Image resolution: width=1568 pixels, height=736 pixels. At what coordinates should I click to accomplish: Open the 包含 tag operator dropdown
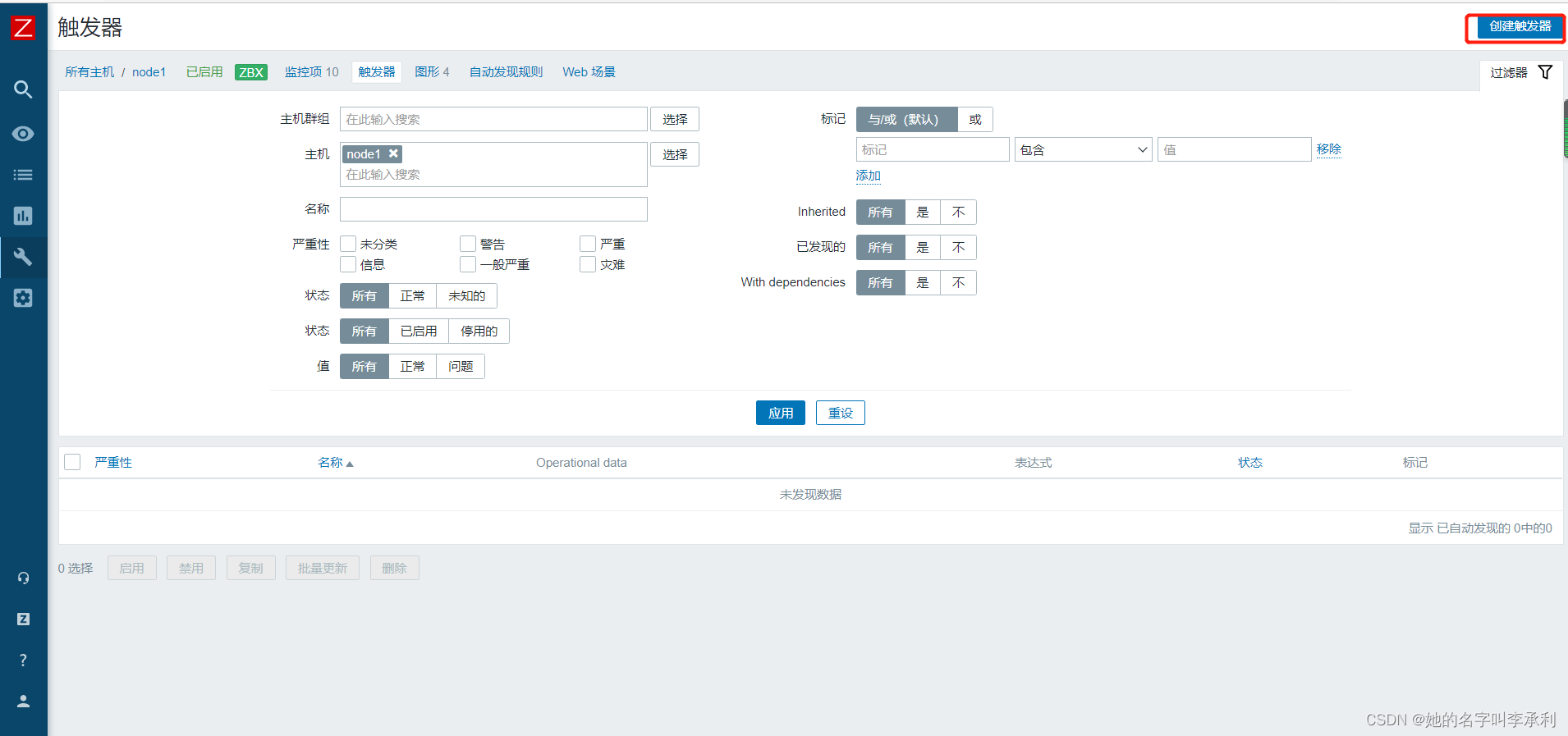click(1084, 149)
